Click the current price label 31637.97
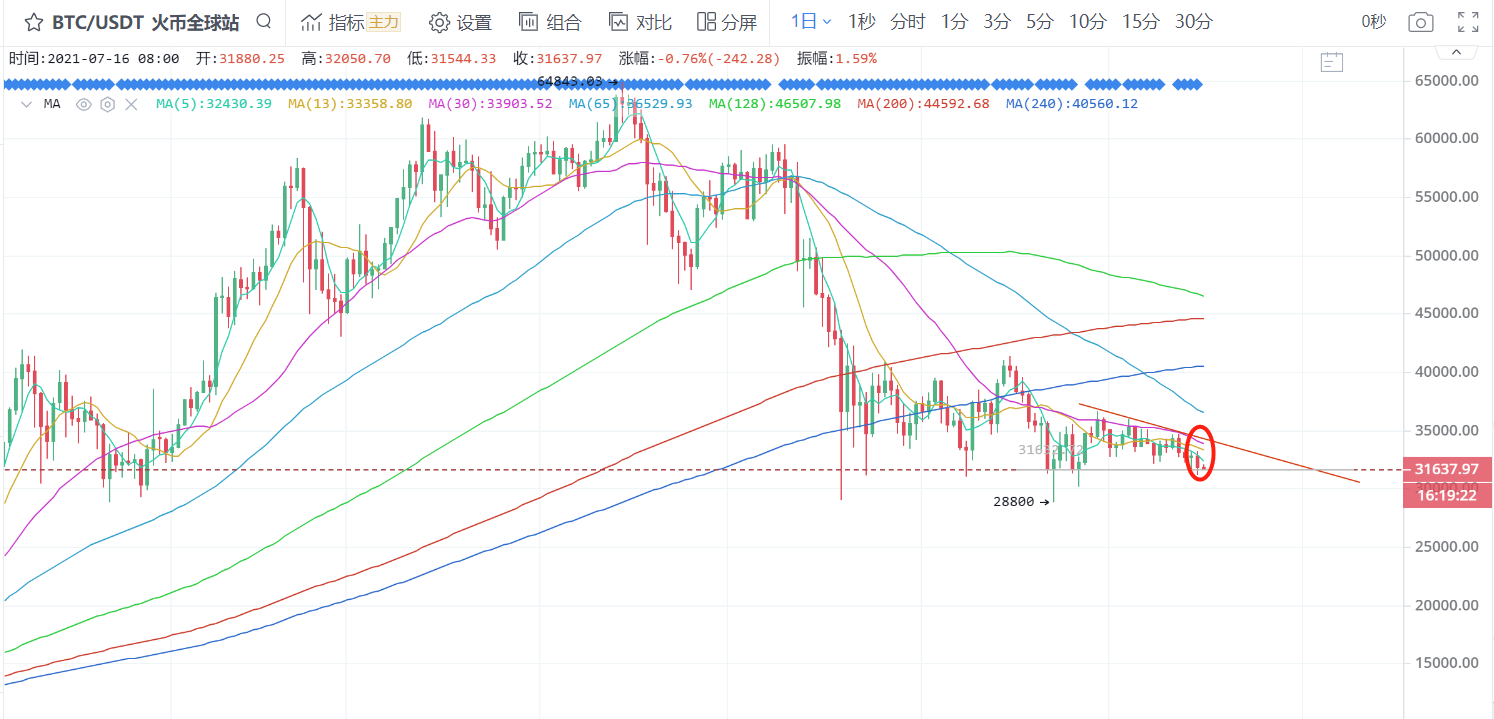The width and height of the screenshot is (1494, 719). click(1447, 469)
